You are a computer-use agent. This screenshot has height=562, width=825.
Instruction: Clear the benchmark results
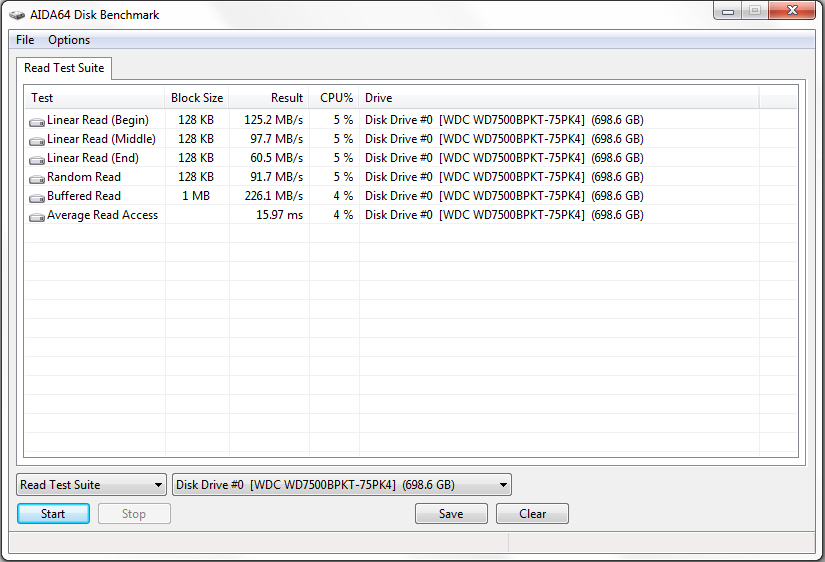[x=532, y=514]
